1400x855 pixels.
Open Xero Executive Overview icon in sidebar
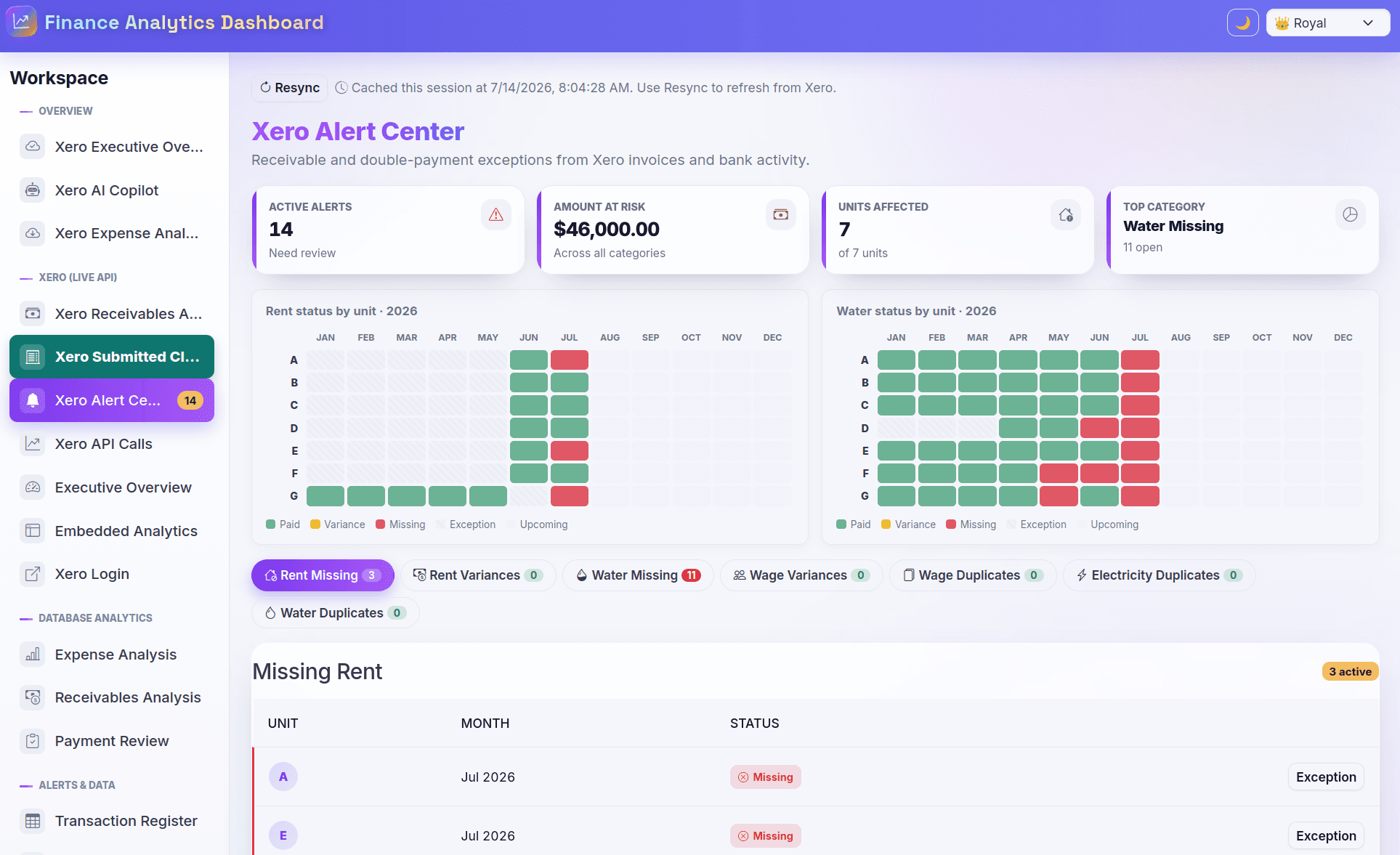click(33, 147)
